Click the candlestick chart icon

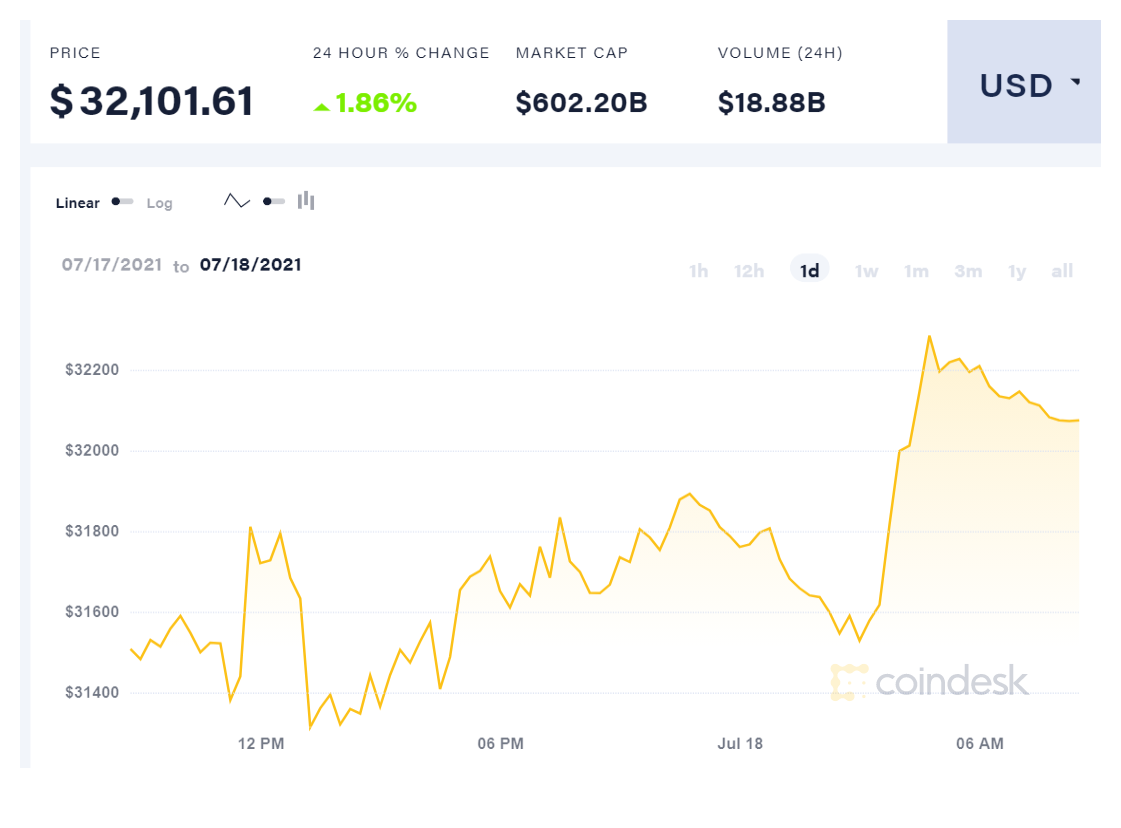point(306,201)
